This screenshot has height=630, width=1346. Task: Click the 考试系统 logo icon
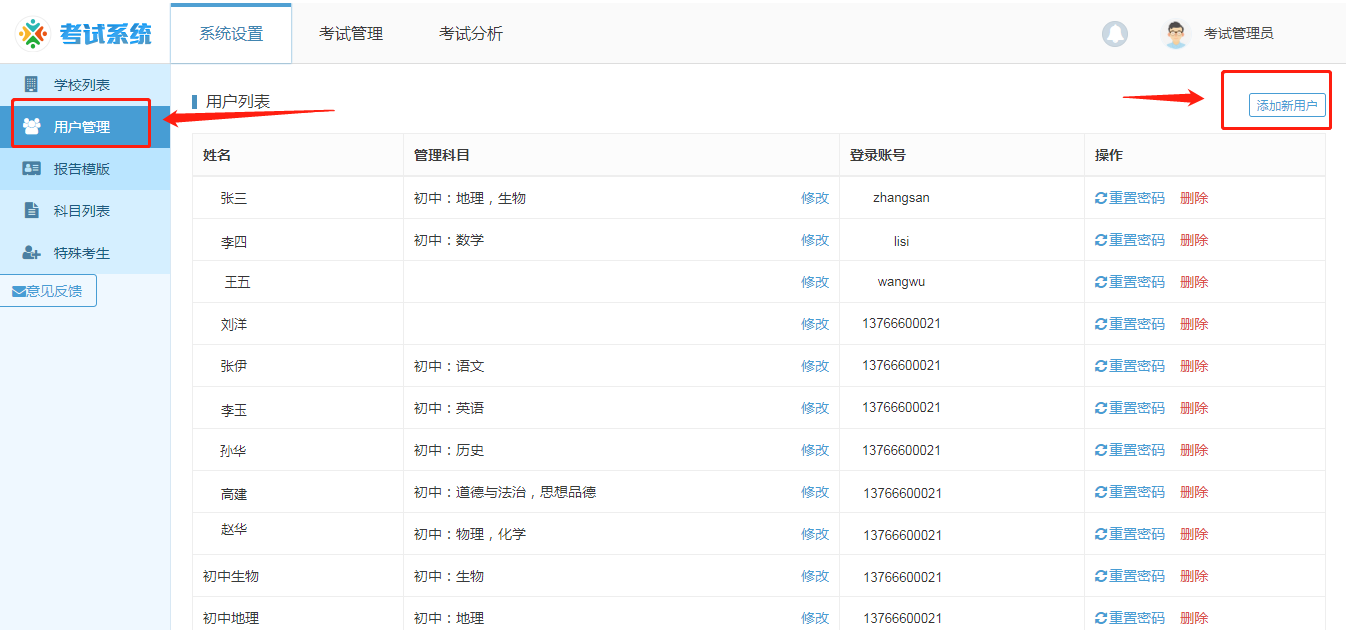34,32
